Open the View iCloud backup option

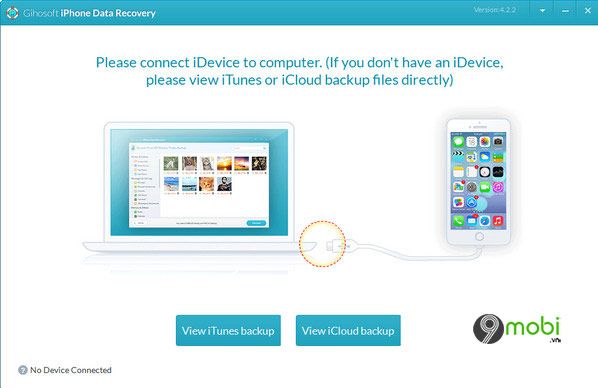pos(348,330)
